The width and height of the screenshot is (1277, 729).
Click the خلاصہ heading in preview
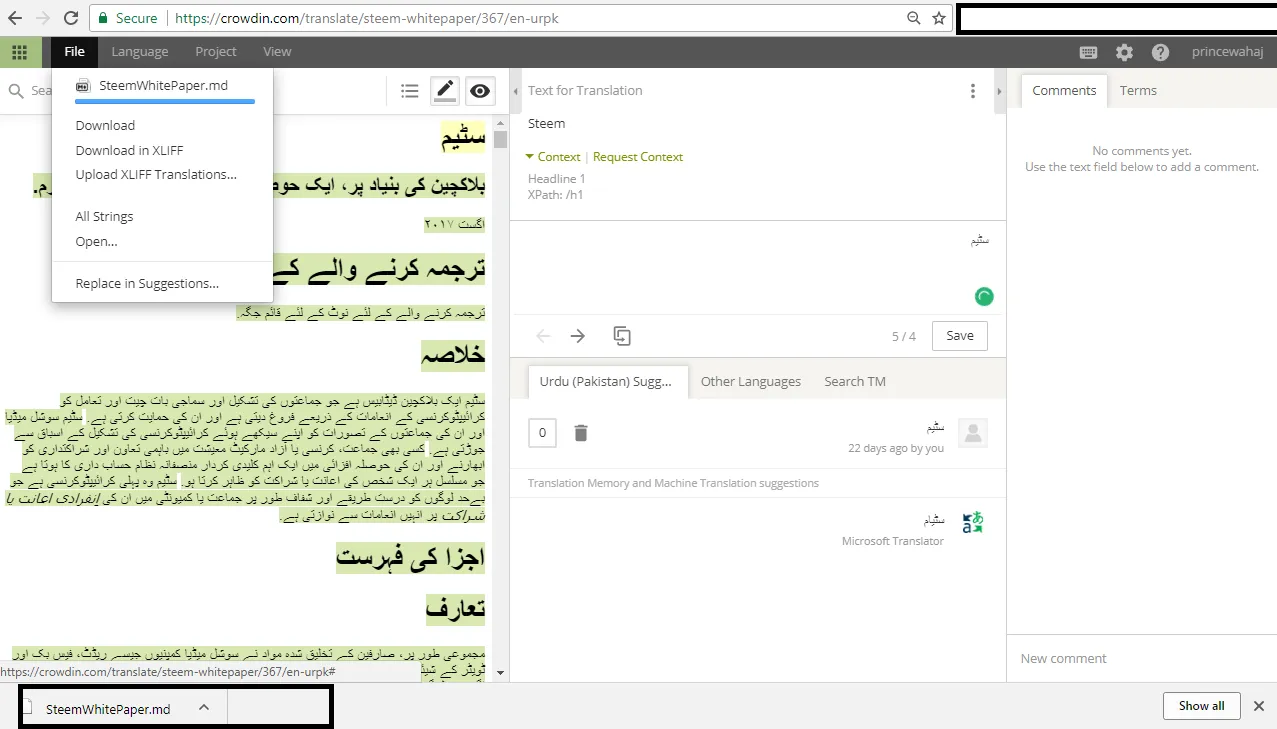coord(453,354)
